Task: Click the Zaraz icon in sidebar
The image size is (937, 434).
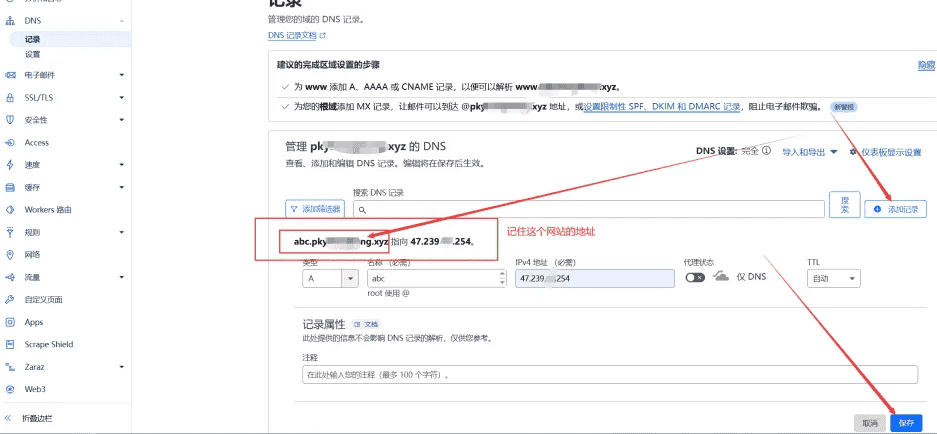Action: (10, 367)
